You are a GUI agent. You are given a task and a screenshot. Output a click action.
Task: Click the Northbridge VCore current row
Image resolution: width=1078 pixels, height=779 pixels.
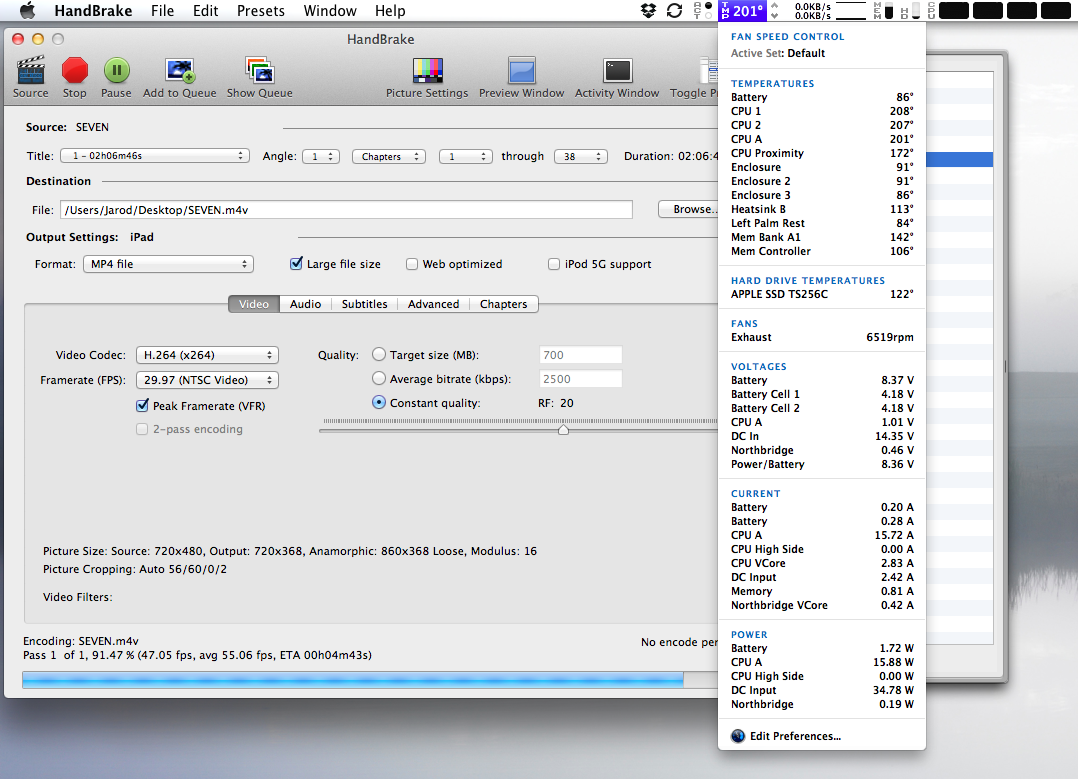pyautogui.click(x=822, y=605)
